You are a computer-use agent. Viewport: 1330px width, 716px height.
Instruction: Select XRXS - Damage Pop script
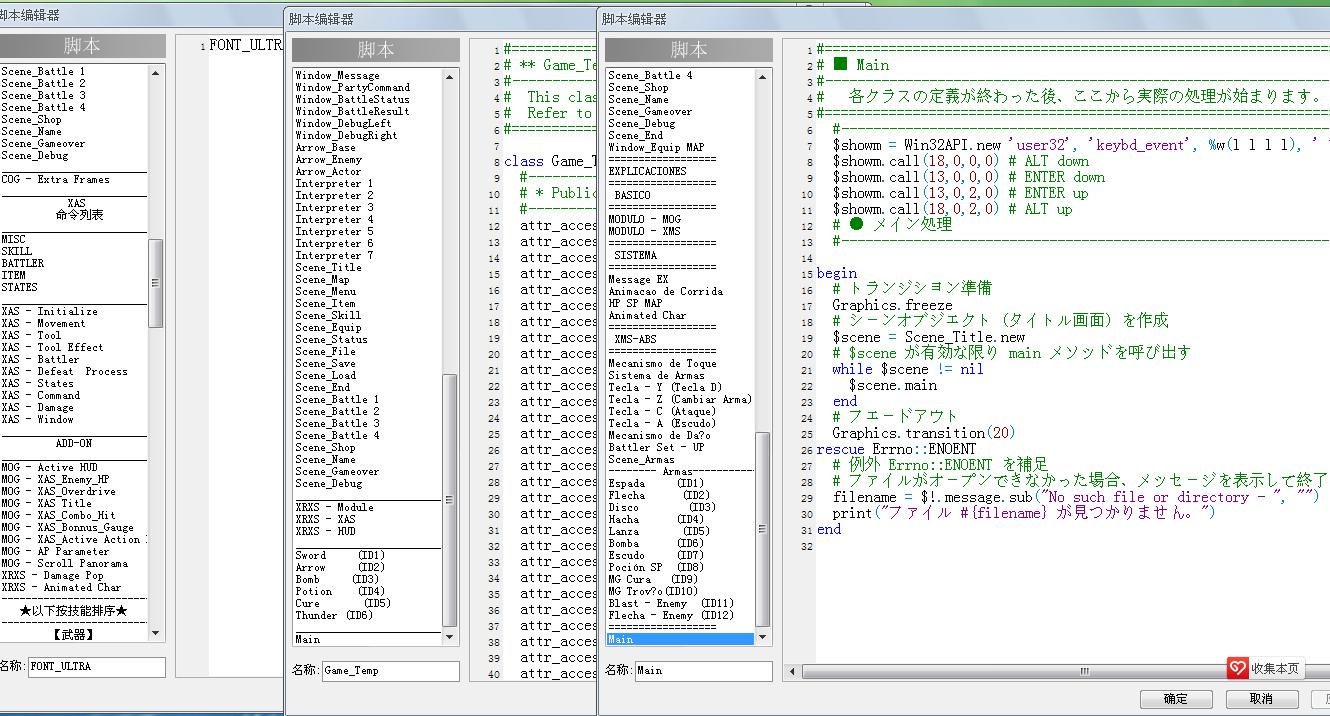coord(52,575)
